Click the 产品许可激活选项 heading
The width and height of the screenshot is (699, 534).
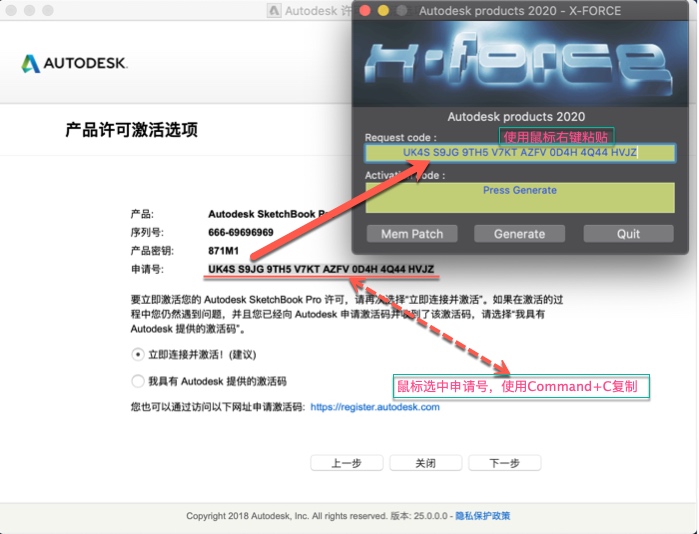coord(132,130)
